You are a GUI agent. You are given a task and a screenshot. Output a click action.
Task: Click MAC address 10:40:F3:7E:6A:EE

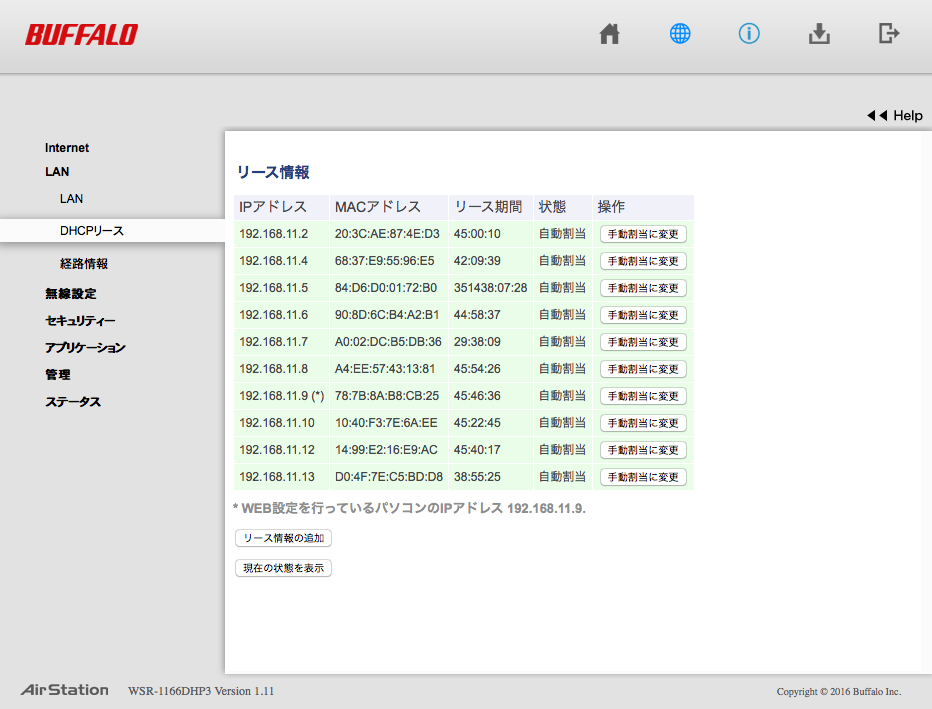(x=386, y=423)
